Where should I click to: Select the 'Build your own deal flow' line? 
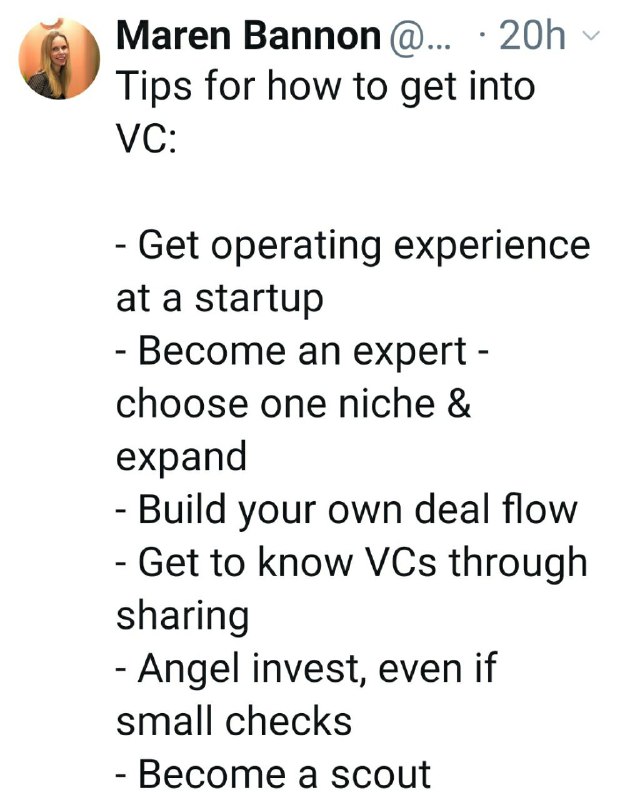[346, 510]
